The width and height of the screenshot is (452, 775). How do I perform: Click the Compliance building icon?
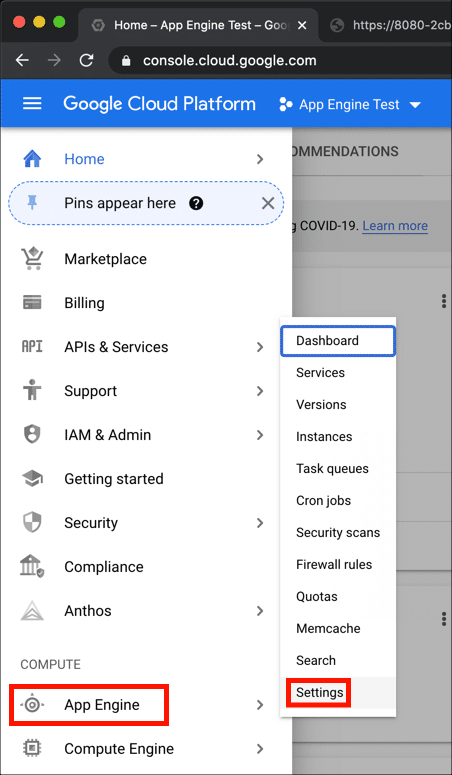32,566
